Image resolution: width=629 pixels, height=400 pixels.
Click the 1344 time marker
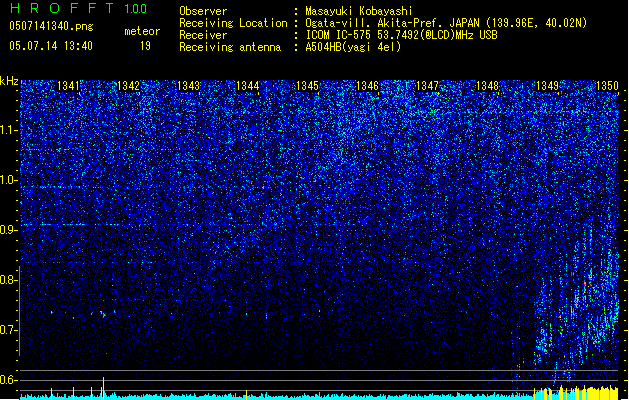248,86
